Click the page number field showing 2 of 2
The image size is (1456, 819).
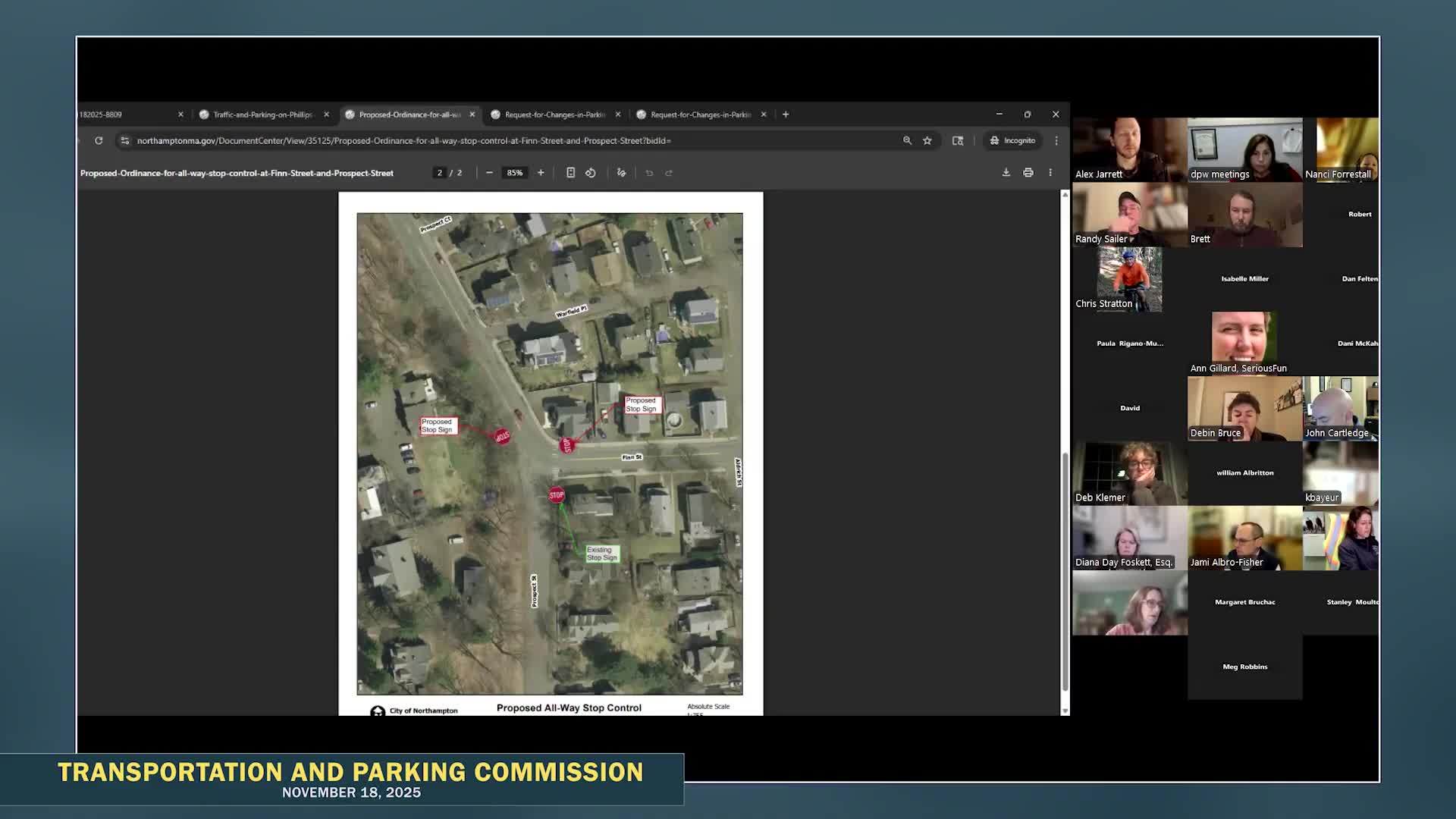click(441, 172)
